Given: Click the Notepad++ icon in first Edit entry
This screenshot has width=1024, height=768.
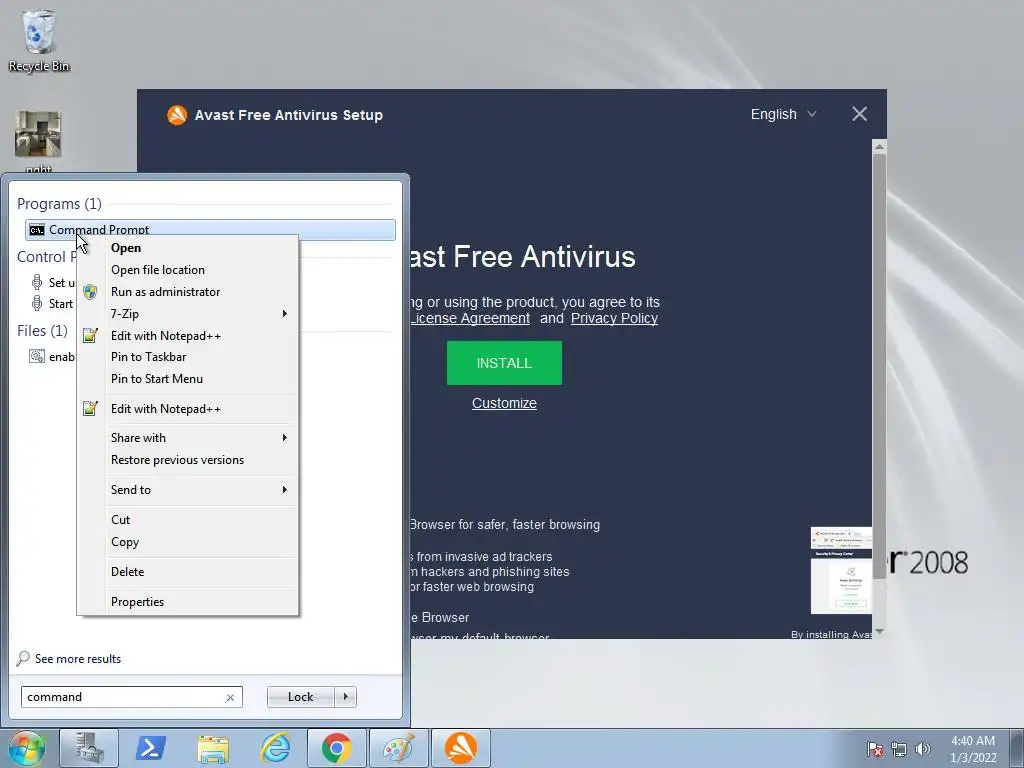Looking at the screenshot, I should pyautogui.click(x=90, y=336).
